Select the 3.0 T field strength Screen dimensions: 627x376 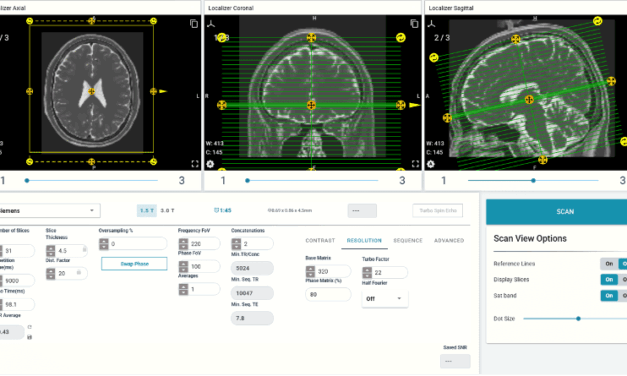click(167, 210)
